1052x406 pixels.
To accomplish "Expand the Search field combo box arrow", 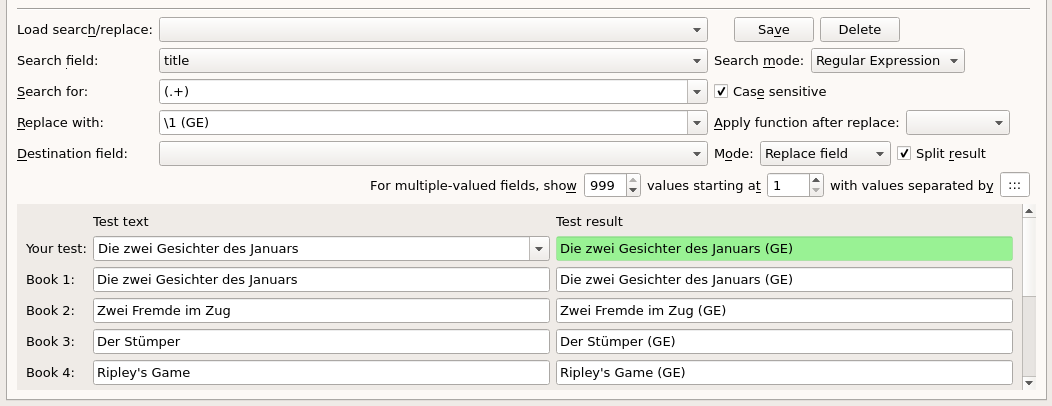I will pos(697,61).
